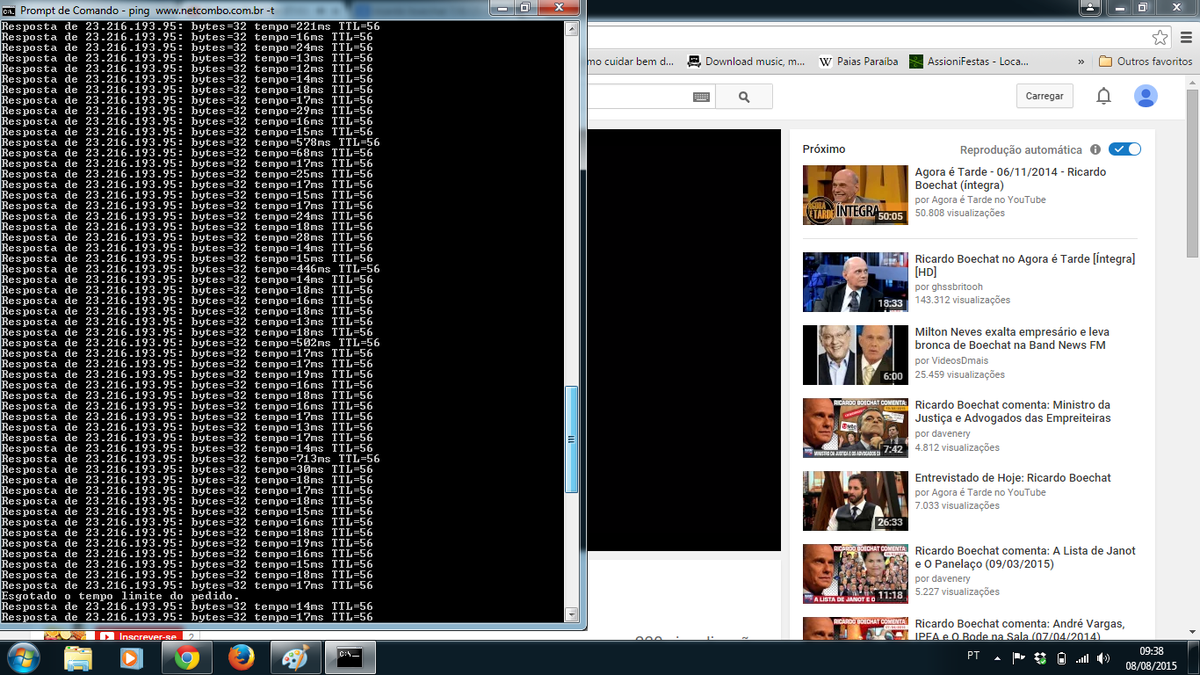Screen dimensions: 1200x675
Task: Open Action Center flag icon
Action: [1018, 658]
